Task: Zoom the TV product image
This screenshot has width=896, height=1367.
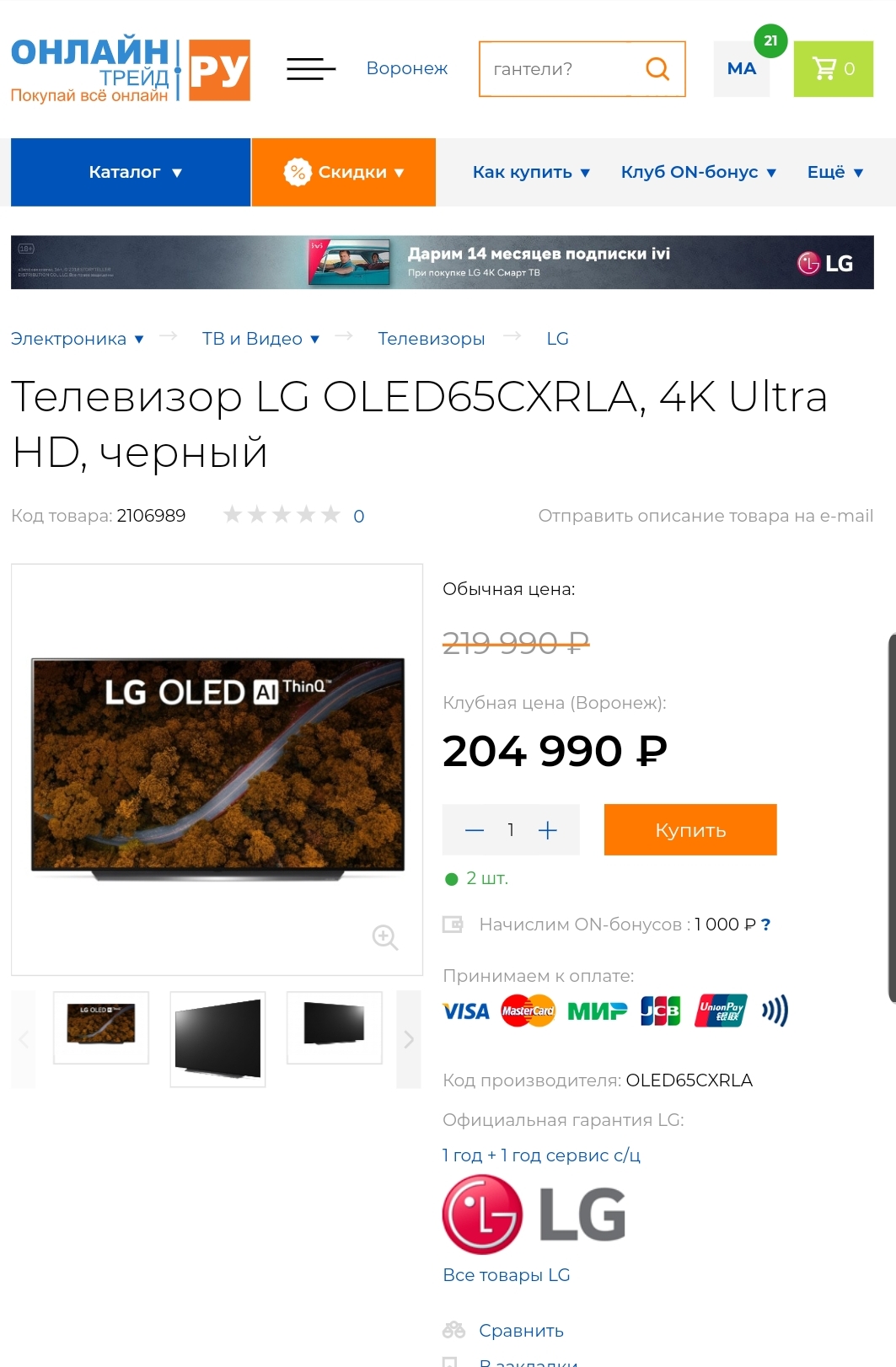Action: tap(385, 936)
